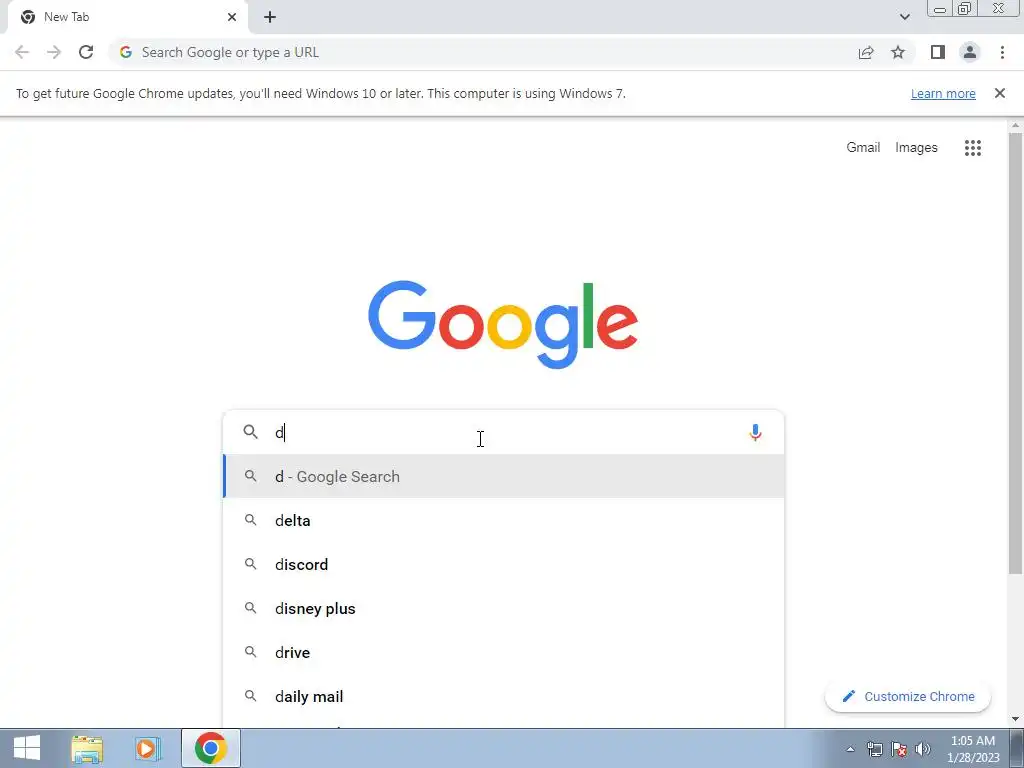The image size is (1024, 768).
Task: Choose the 'delta' suggestion
Action: tap(504, 520)
